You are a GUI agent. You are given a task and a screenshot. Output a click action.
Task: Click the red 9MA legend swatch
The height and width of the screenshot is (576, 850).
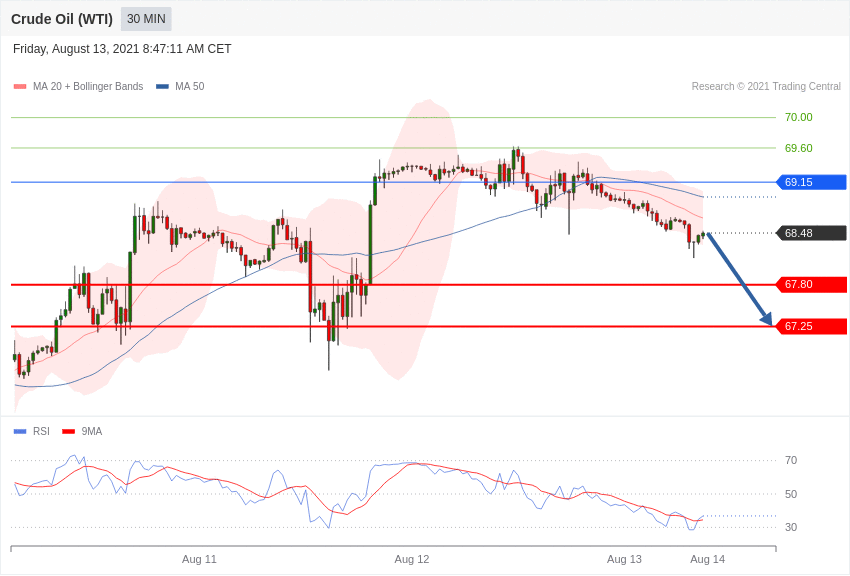click(69, 431)
